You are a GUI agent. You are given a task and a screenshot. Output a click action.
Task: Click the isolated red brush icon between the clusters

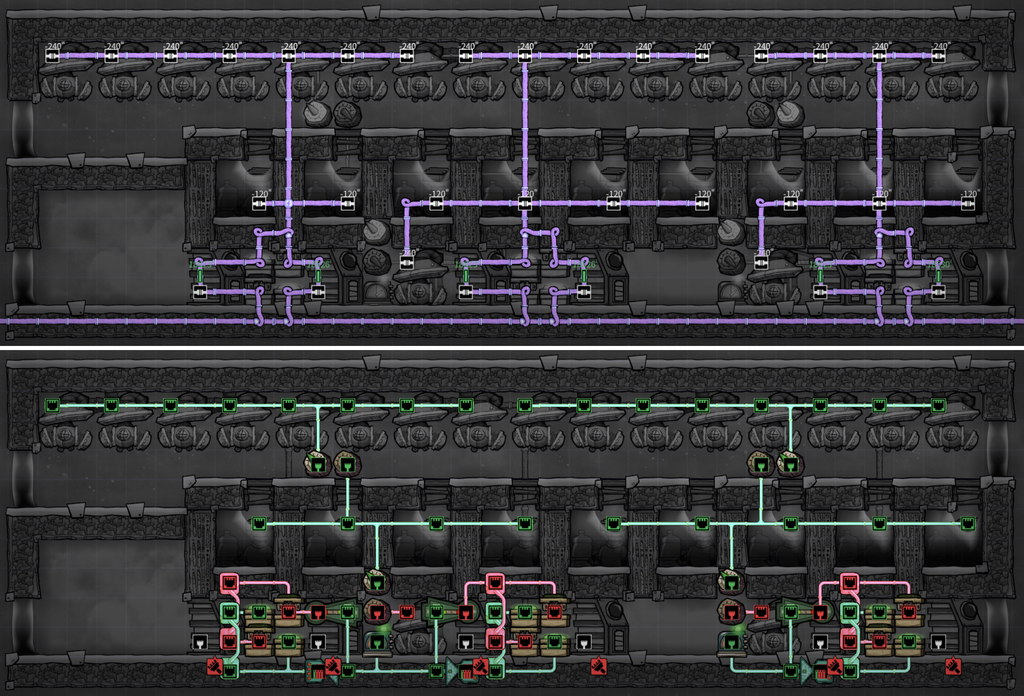(x=598, y=667)
